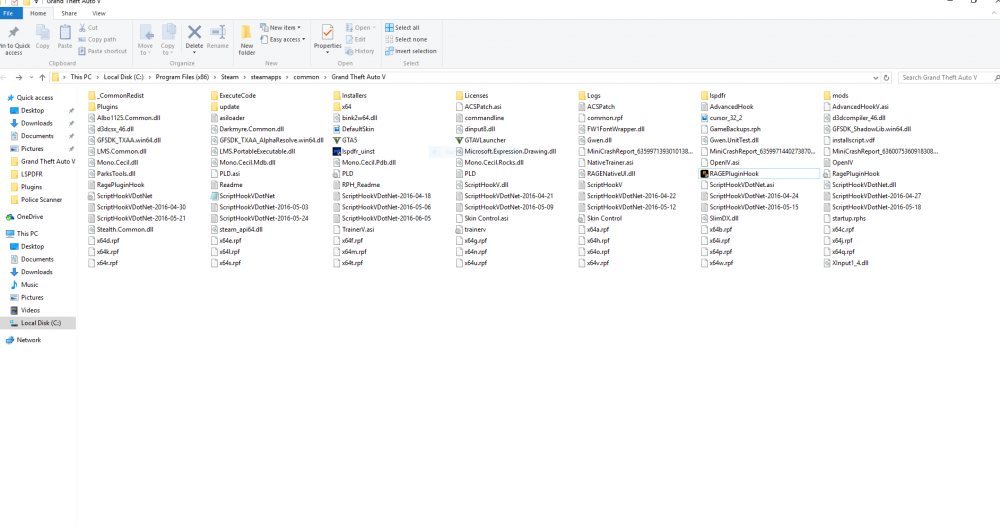Select the ScriptHookV.dll file
The image size is (1000, 526).
pyautogui.click(x=482, y=185)
